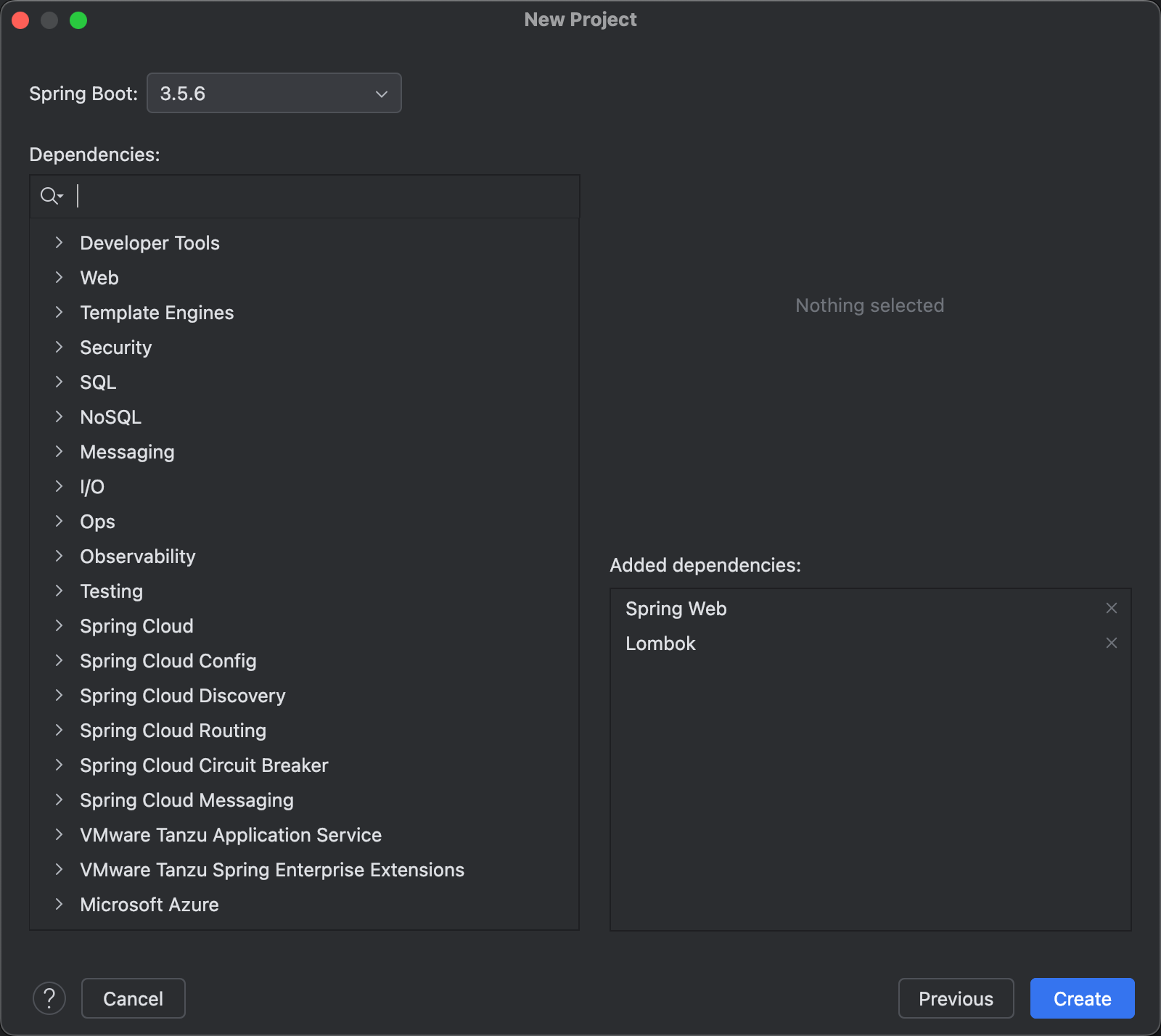
Task: Remove the Spring Web dependency
Action: [x=1111, y=608]
